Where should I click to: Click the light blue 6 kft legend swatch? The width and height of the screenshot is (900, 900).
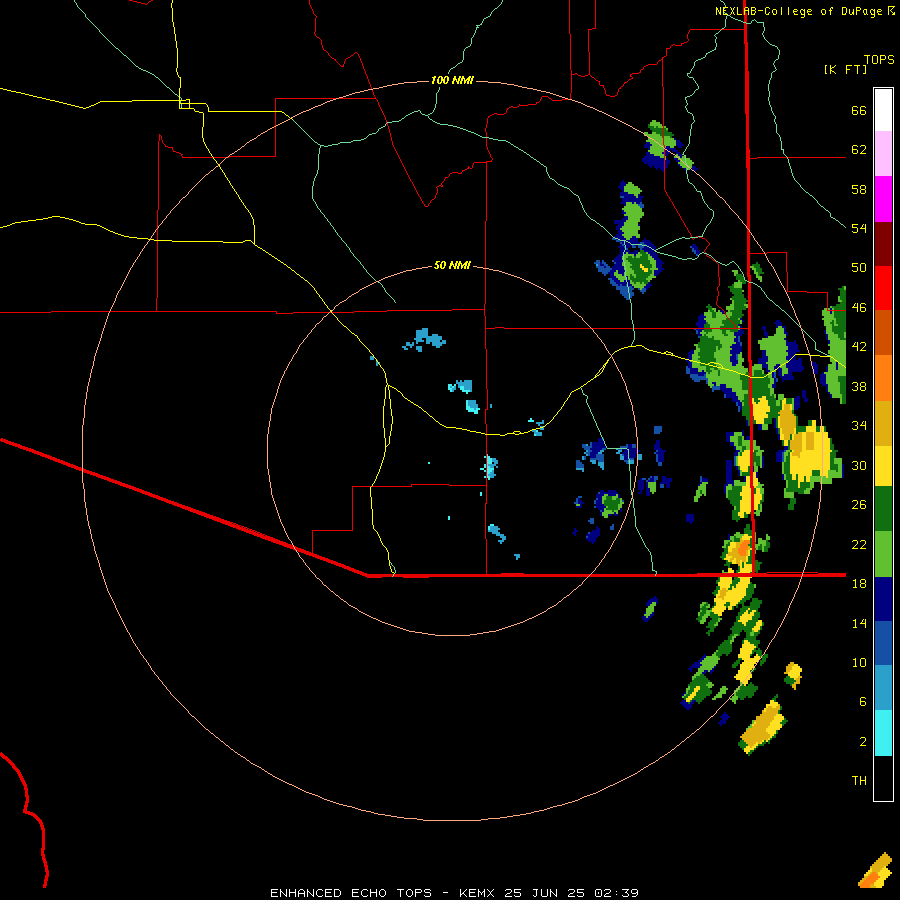click(x=883, y=688)
